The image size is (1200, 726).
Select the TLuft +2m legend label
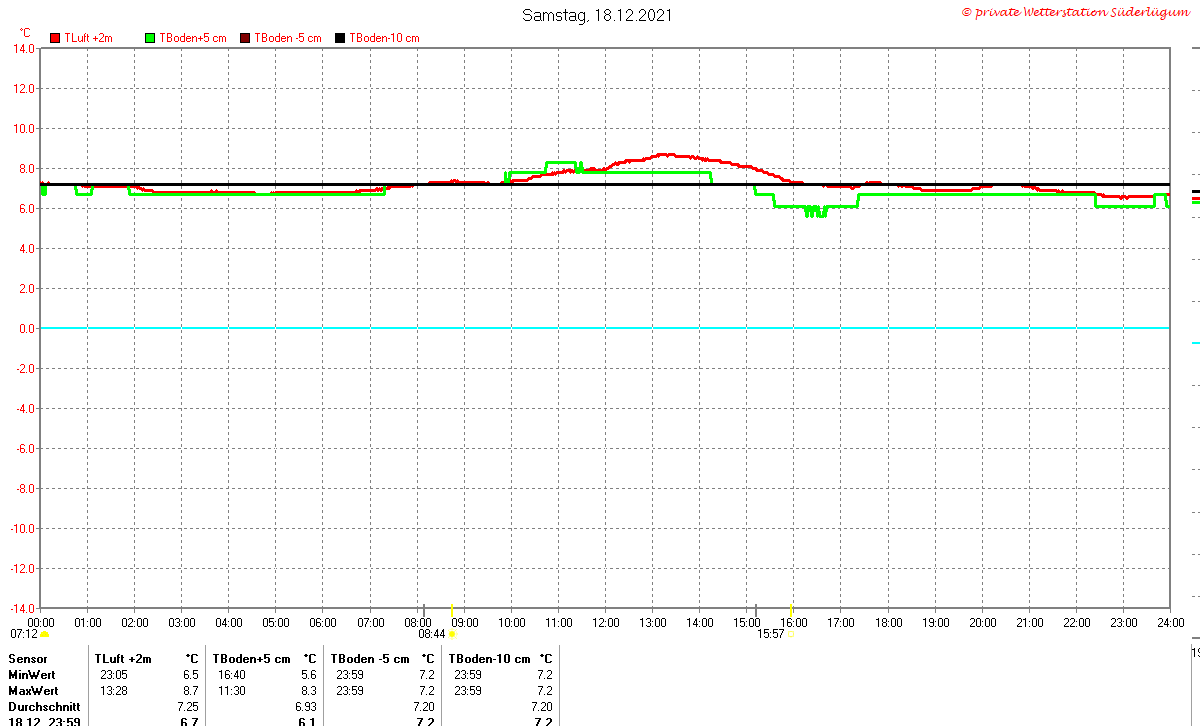[x=88, y=38]
